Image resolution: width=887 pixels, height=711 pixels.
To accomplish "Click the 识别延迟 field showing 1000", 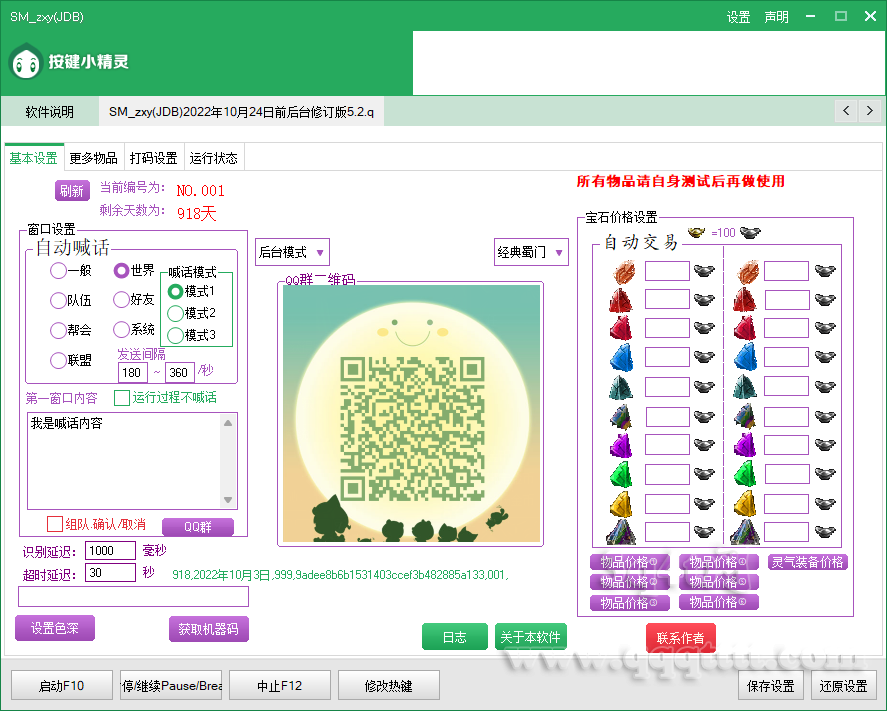I will [110, 550].
